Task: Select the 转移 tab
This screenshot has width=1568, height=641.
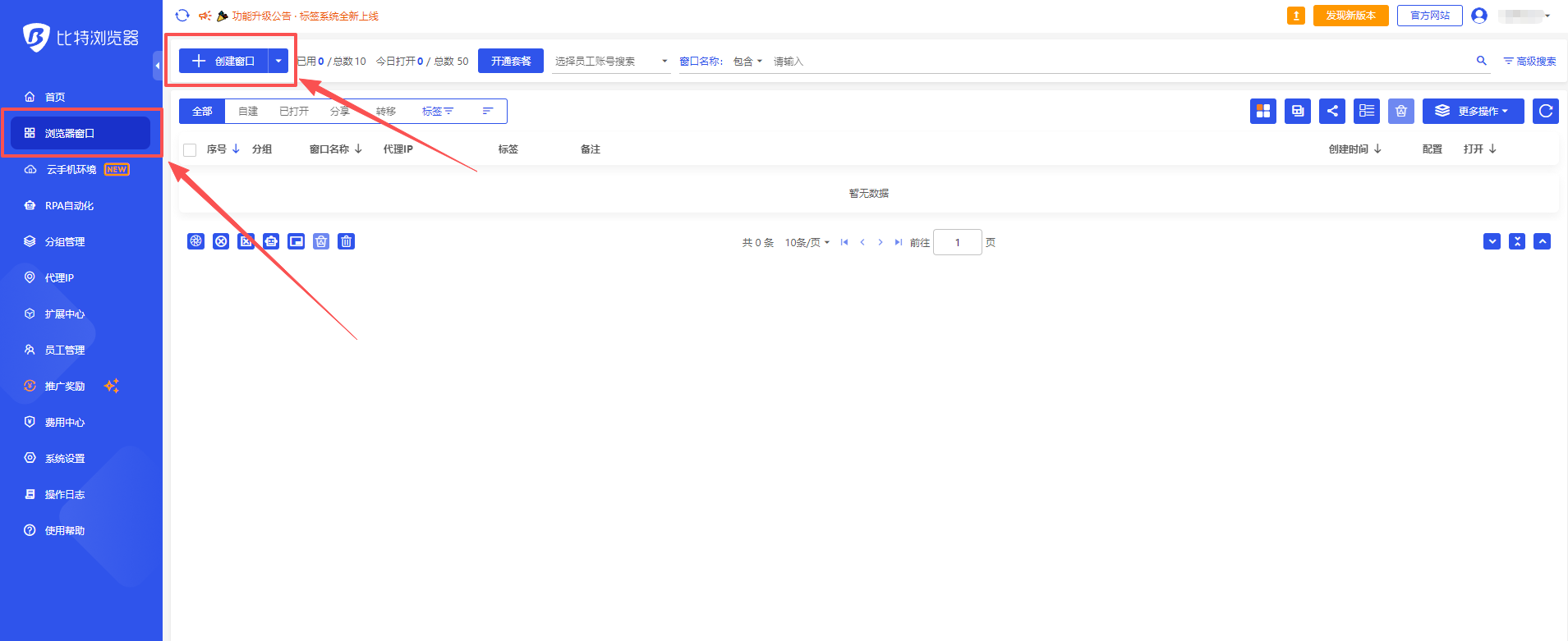Action: (386, 111)
